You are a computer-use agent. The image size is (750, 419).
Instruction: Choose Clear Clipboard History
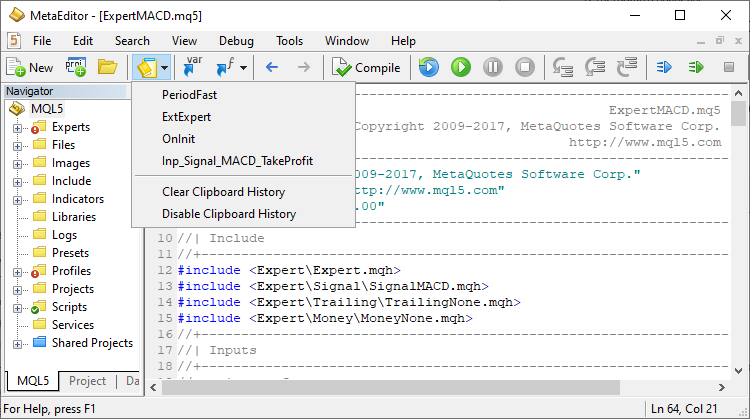(243, 192)
